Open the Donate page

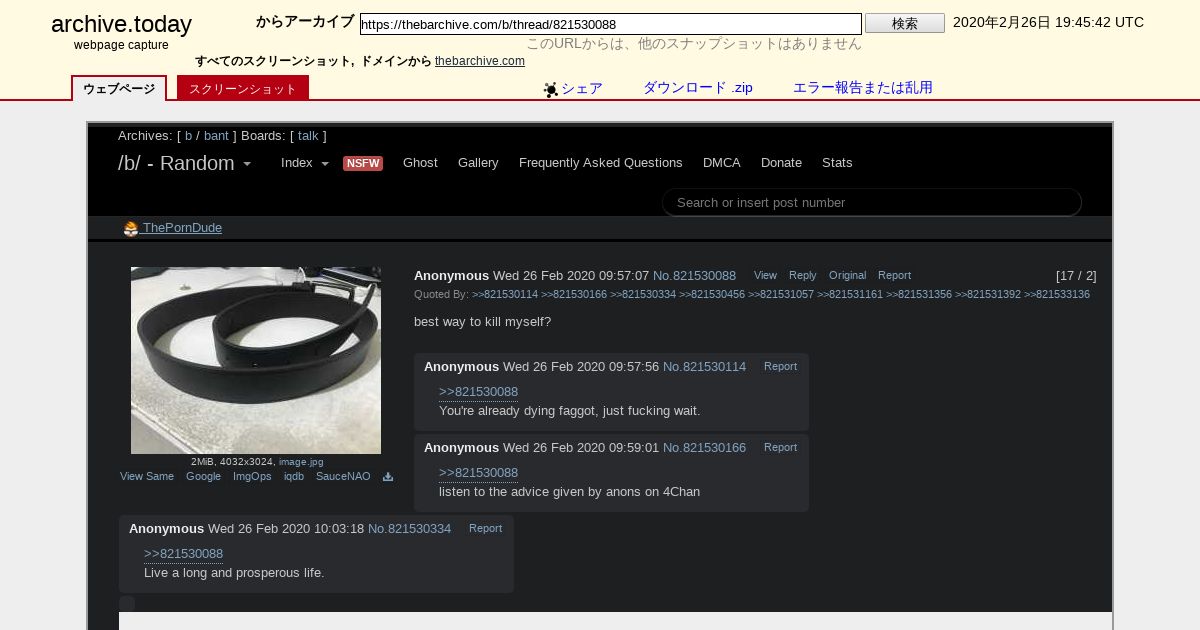781,163
